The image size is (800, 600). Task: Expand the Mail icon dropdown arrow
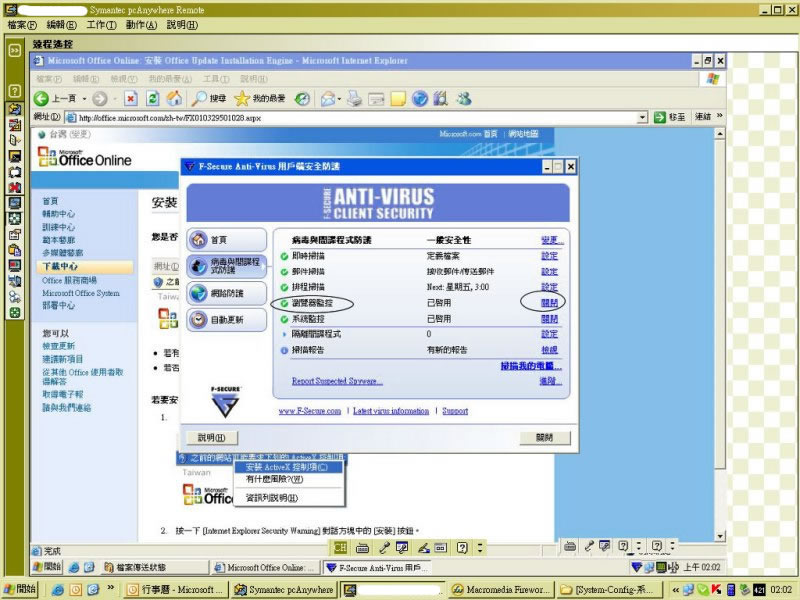point(338,99)
